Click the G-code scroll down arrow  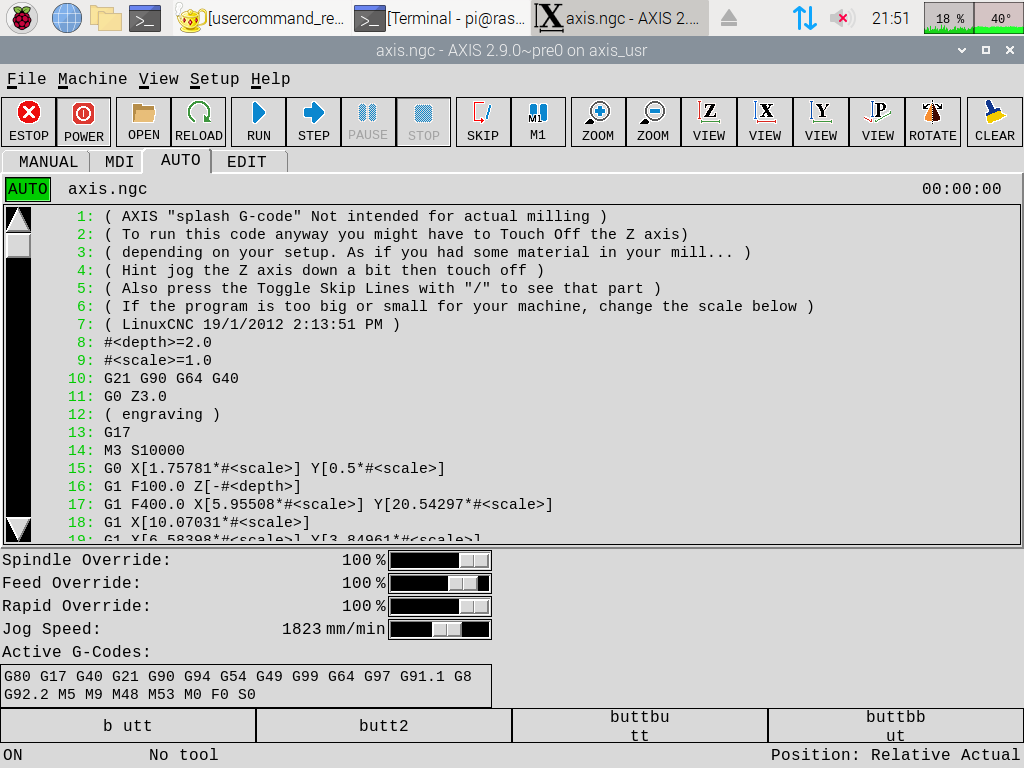[x=18, y=529]
